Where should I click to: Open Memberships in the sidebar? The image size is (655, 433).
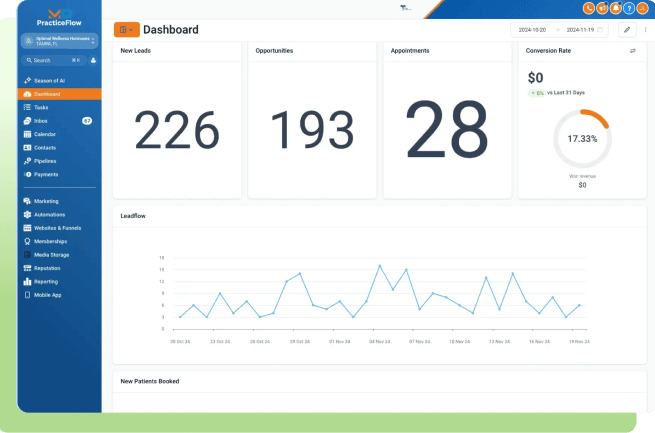coord(59,241)
